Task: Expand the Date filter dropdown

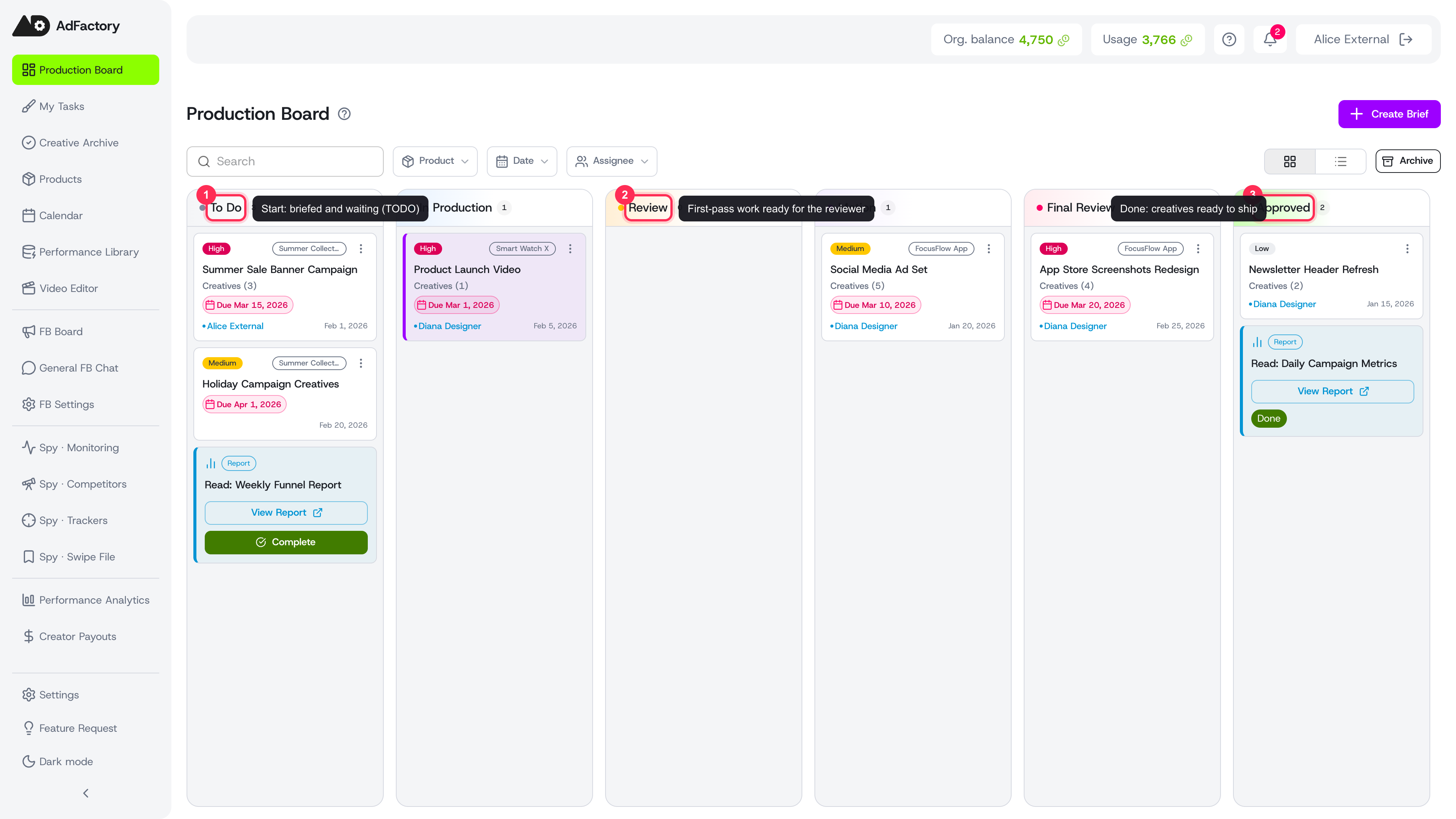Action: [522, 161]
